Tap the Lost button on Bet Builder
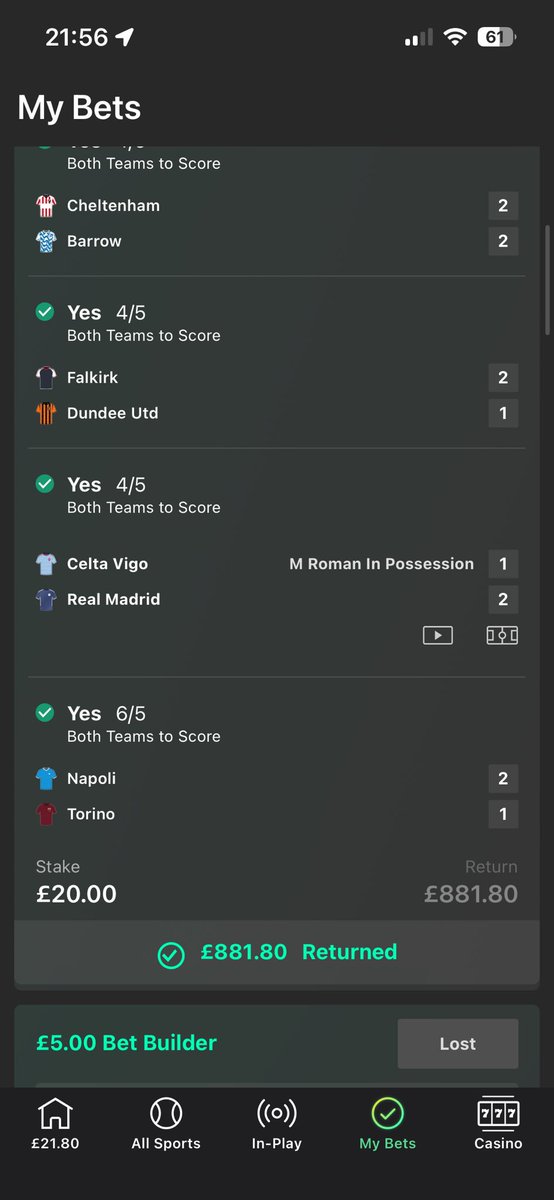This screenshot has height=1200, width=554. click(458, 1044)
